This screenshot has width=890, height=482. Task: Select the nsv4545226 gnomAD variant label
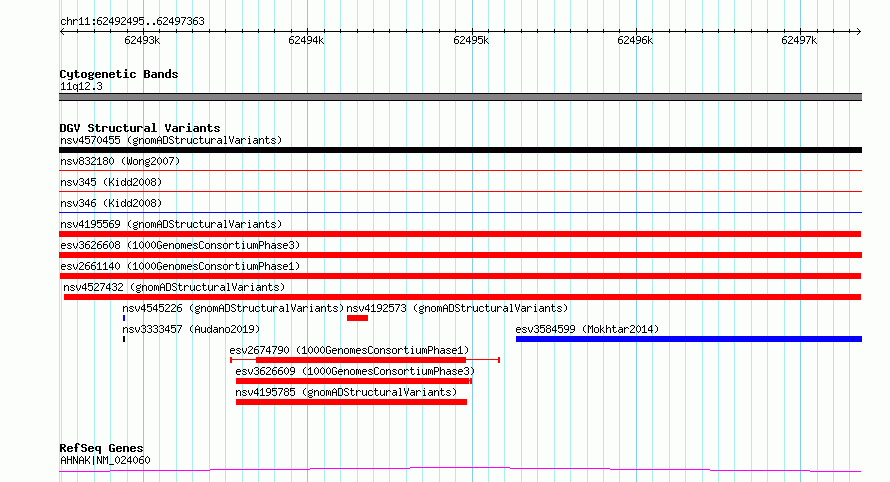coord(233,308)
